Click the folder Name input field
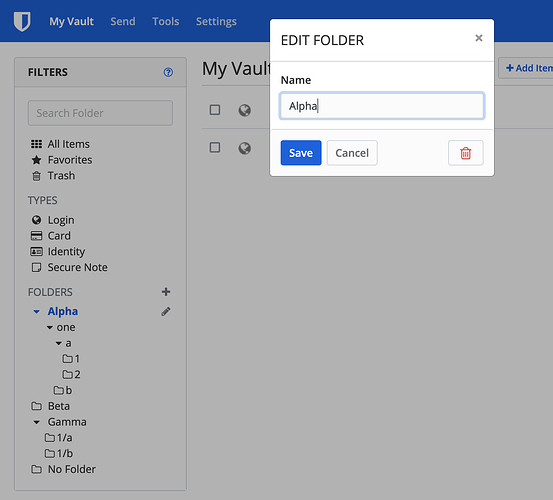This screenshot has width=553, height=500. [x=382, y=106]
